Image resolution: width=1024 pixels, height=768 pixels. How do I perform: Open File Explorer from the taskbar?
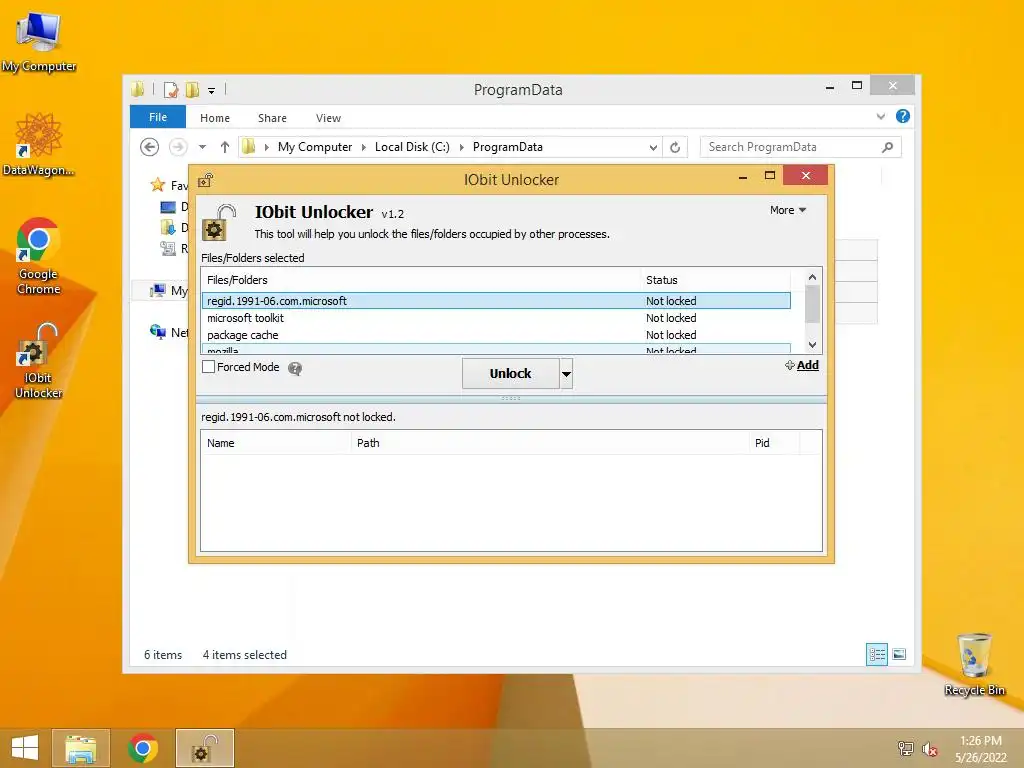tap(81, 748)
